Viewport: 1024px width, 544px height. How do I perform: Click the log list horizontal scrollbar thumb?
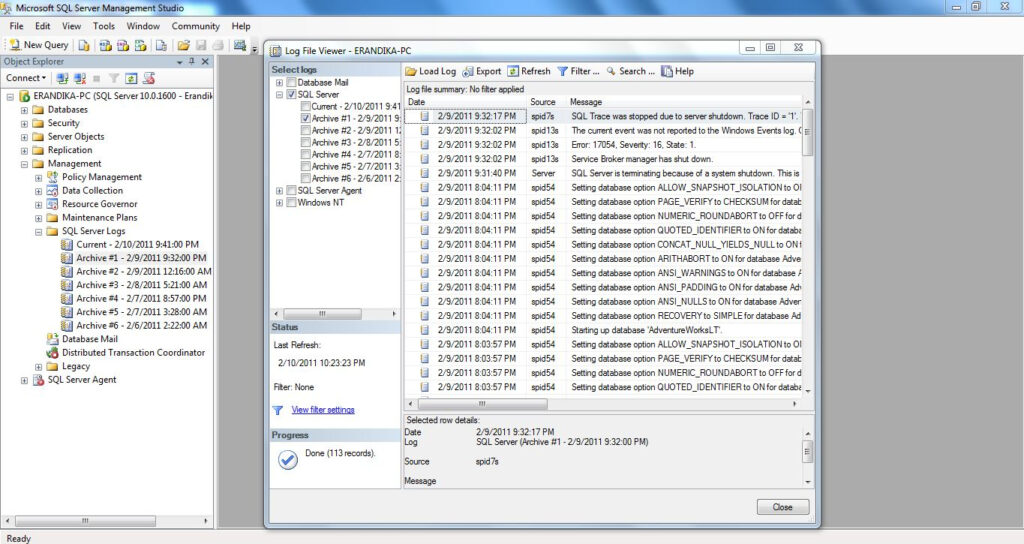pos(482,404)
